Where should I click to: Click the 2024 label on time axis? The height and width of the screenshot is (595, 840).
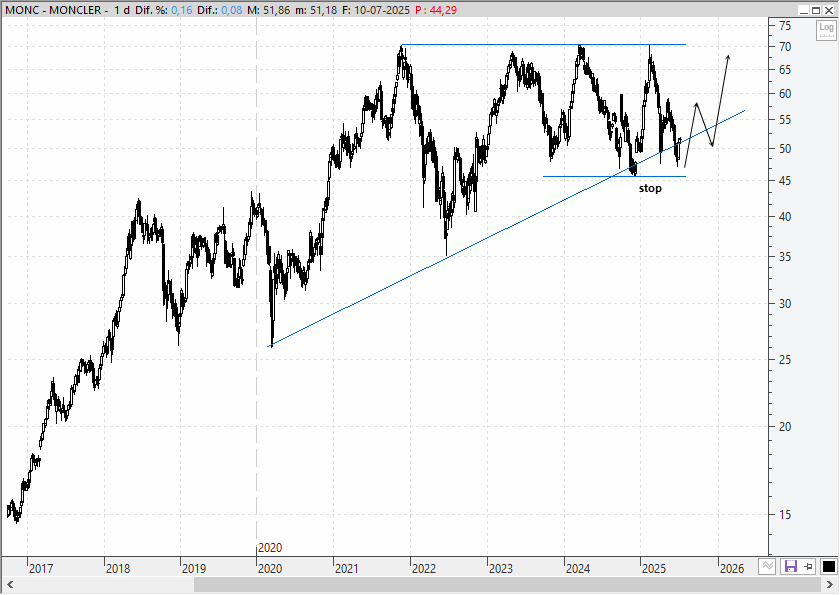point(578,568)
